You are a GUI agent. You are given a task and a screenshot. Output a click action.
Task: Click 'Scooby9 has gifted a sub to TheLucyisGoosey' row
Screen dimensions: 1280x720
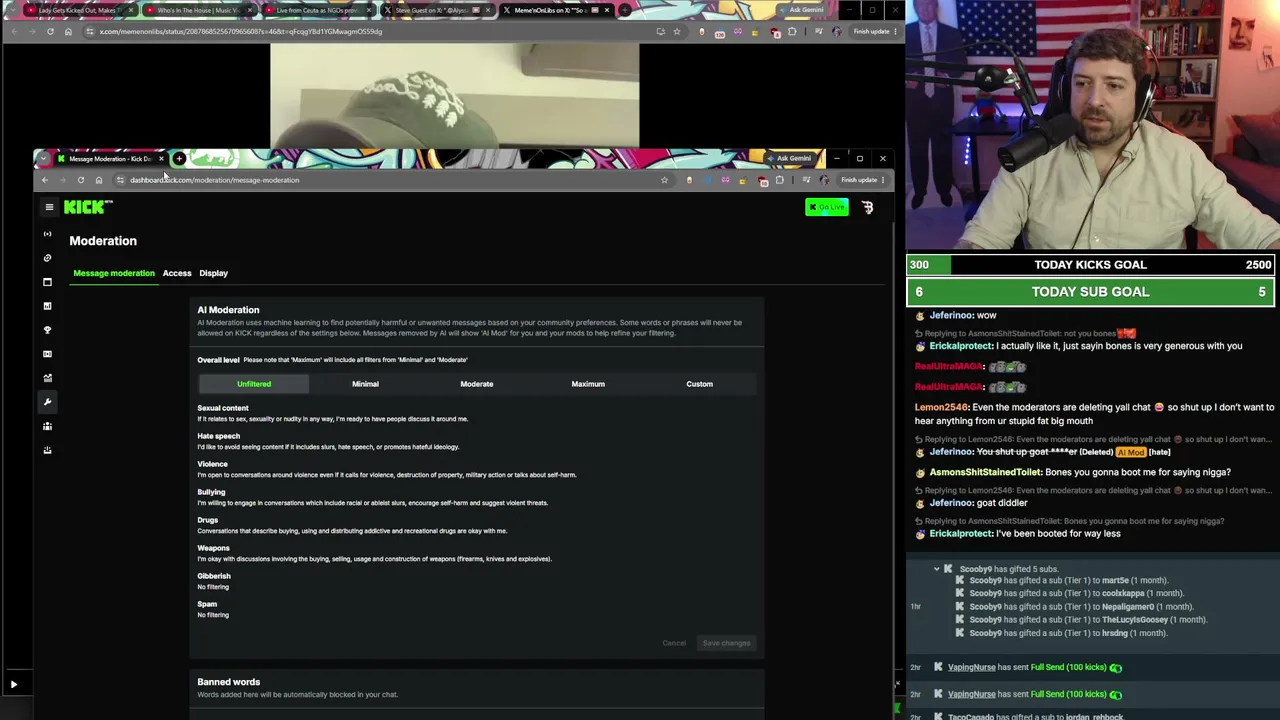click(1081, 620)
